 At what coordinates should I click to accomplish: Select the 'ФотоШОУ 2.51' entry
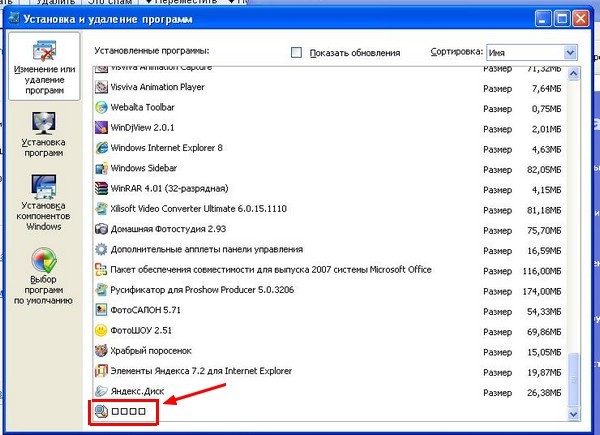click(141, 331)
